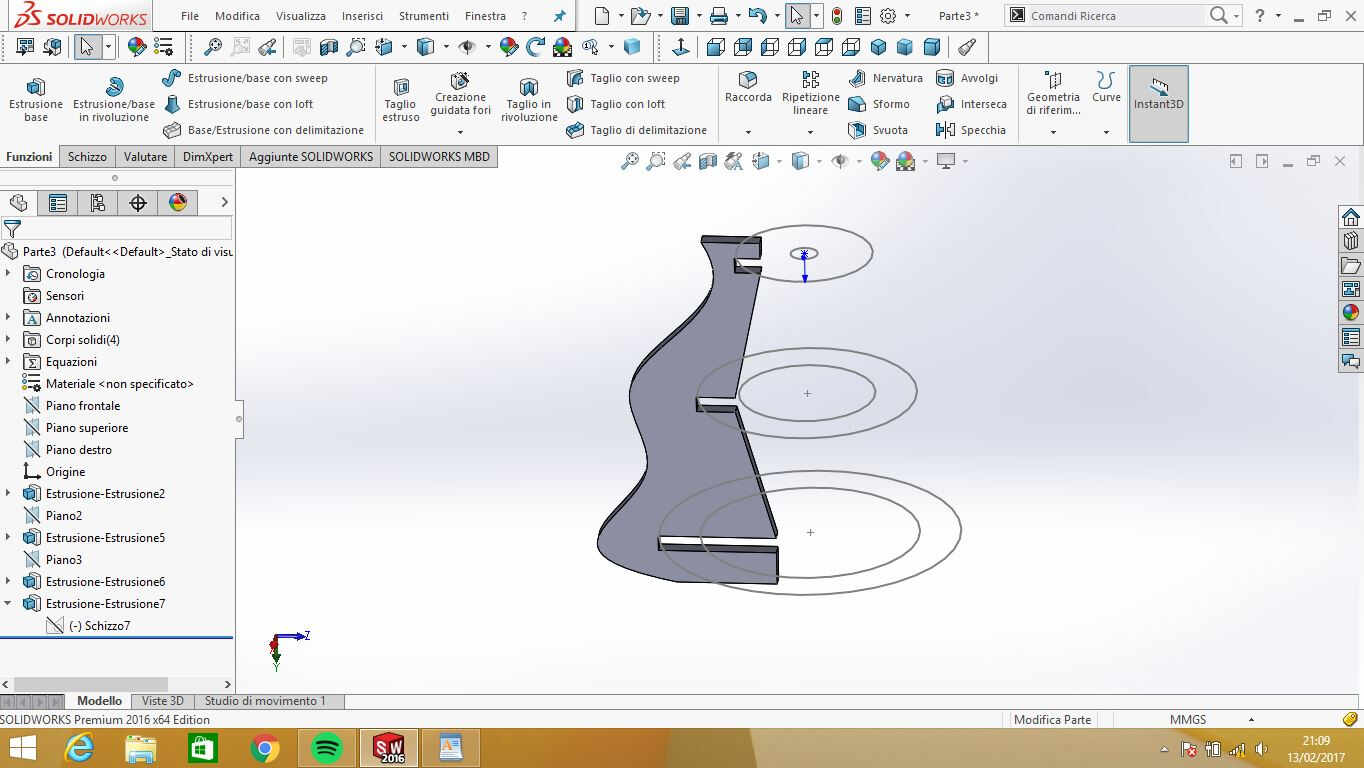The image size is (1364, 768).
Task: Open Geometria di riferimento tool
Action: tap(1053, 94)
